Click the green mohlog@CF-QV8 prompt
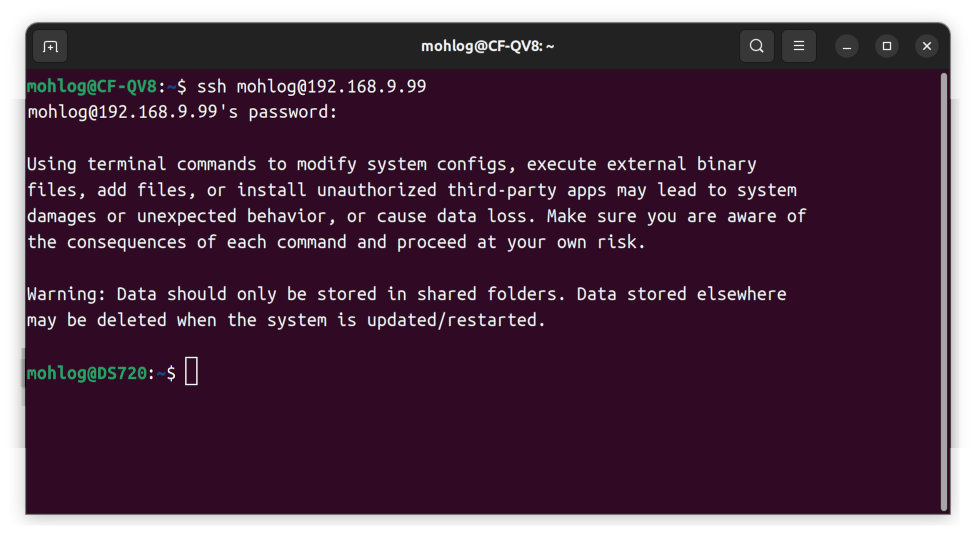 [x=92, y=87]
